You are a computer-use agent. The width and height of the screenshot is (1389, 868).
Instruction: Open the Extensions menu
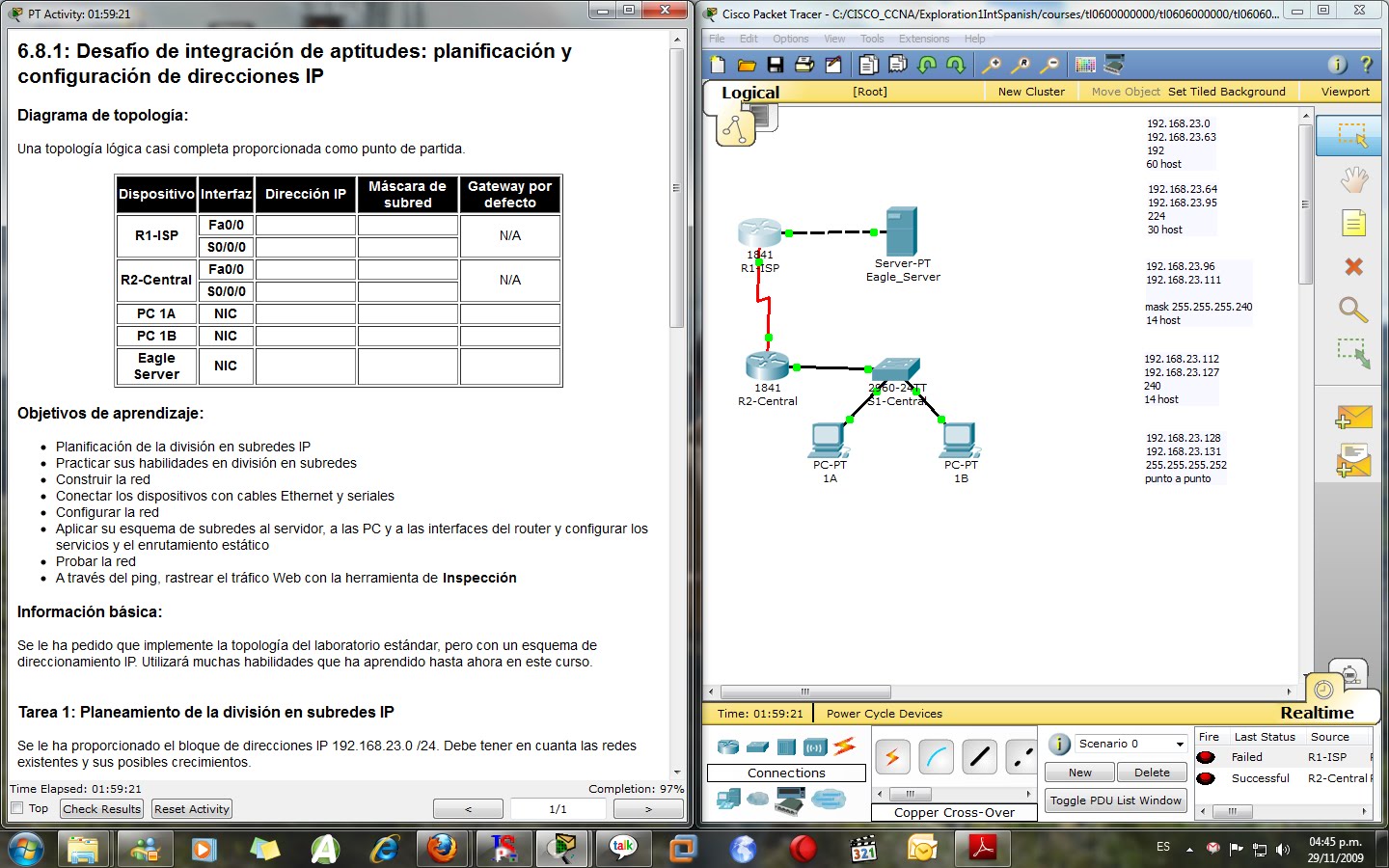(x=924, y=39)
